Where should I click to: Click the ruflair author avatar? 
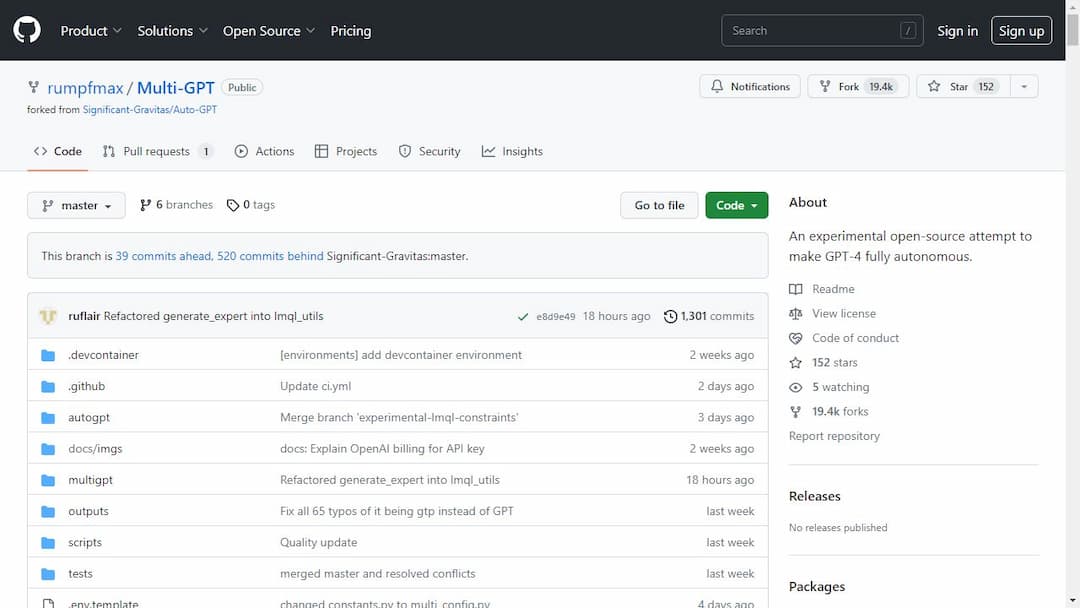(48, 316)
